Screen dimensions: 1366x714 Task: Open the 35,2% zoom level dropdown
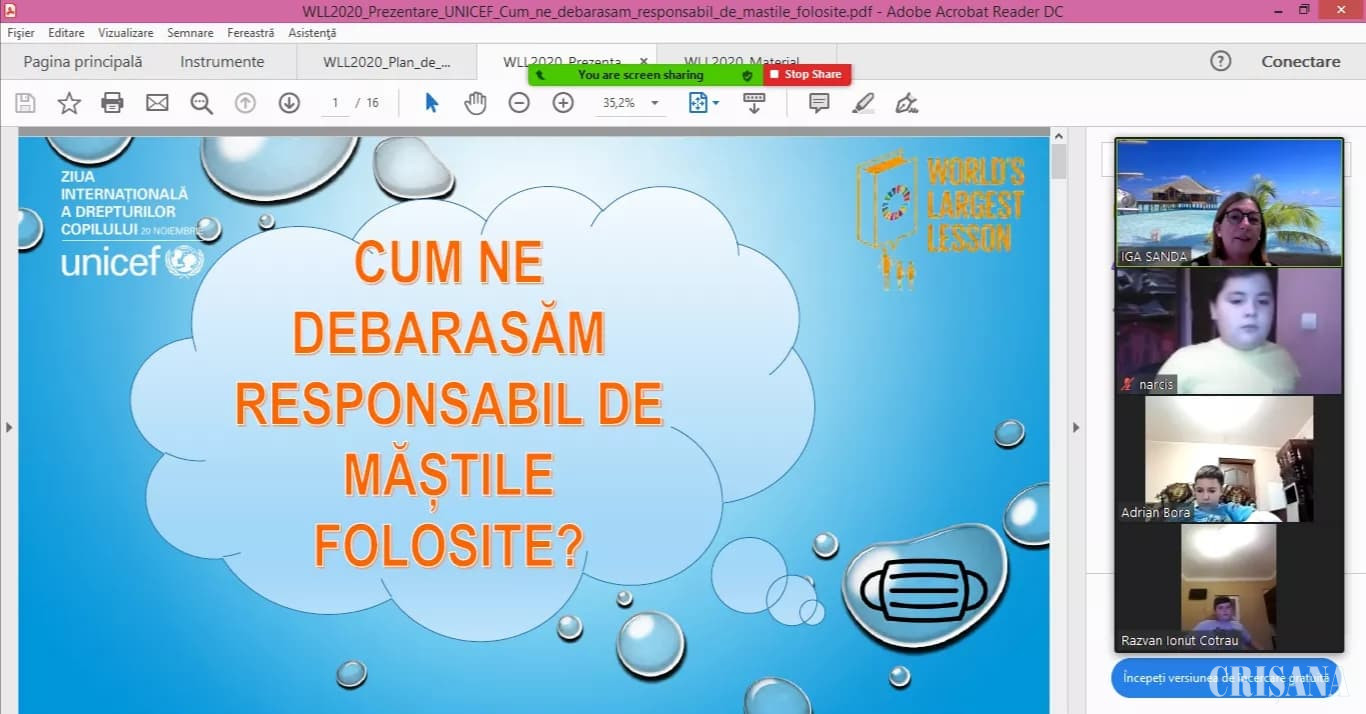click(x=655, y=103)
